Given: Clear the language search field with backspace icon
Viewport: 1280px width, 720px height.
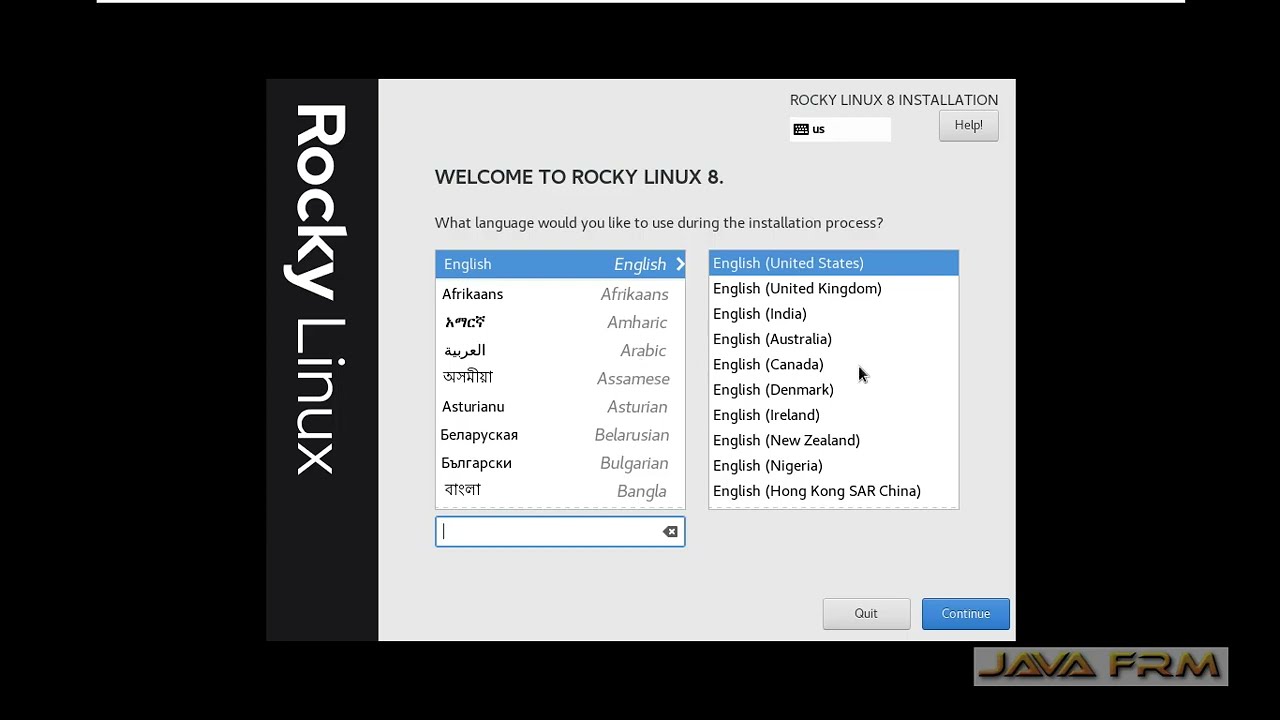Looking at the screenshot, I should [670, 532].
